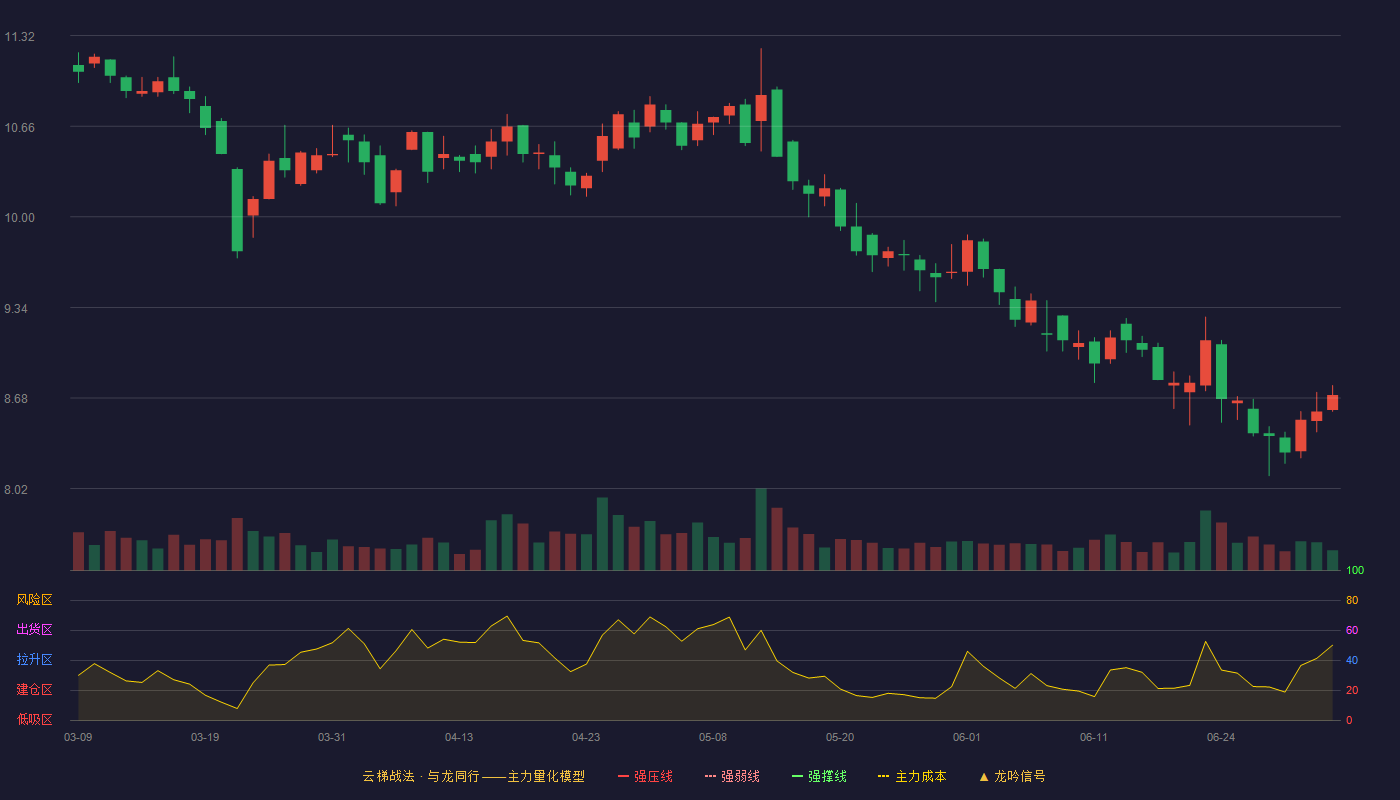Click the 06-24 date label
Viewport: 1400px width, 800px height.
[1221, 737]
